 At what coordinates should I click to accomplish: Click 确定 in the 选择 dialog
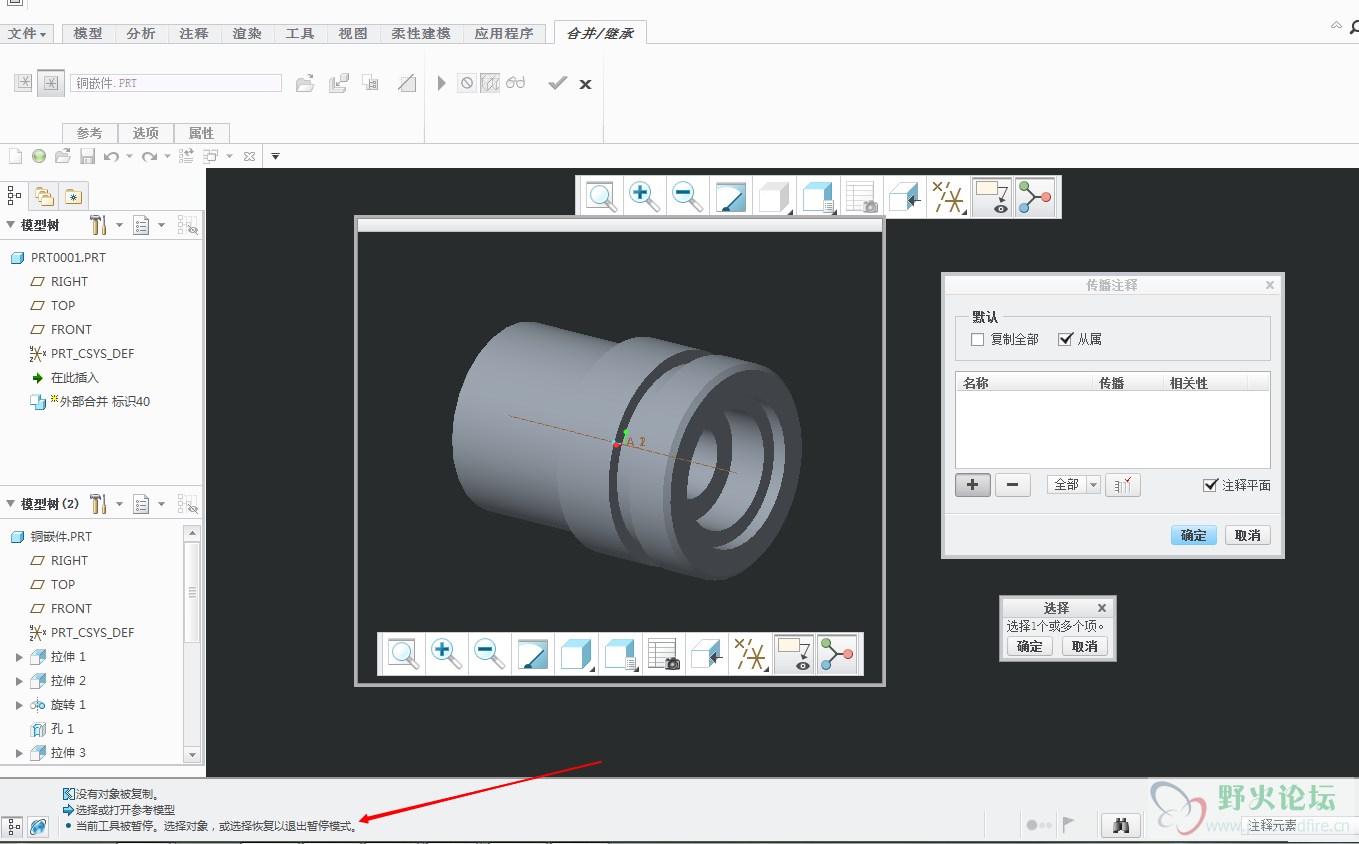coord(1030,646)
